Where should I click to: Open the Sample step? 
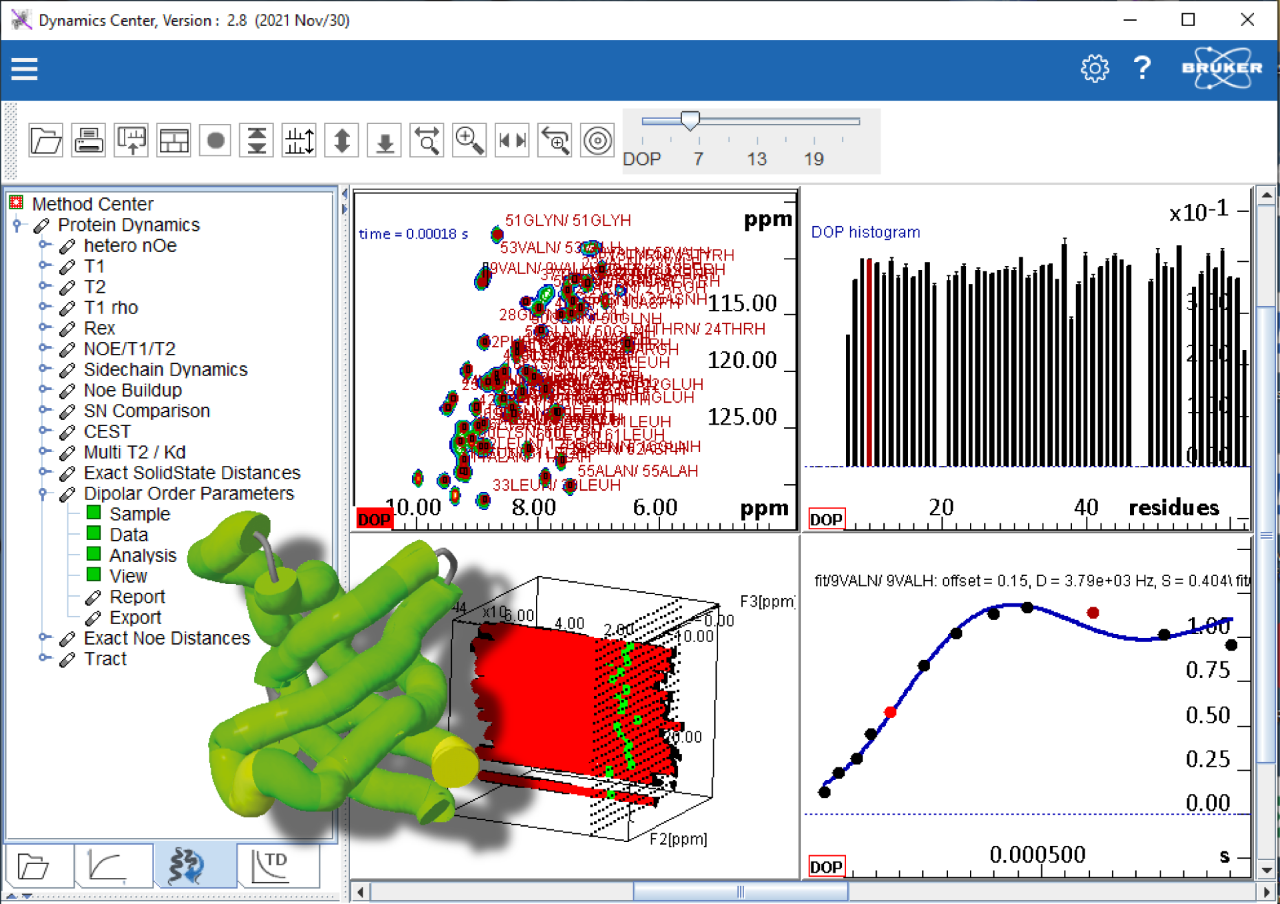pyautogui.click(x=139, y=514)
